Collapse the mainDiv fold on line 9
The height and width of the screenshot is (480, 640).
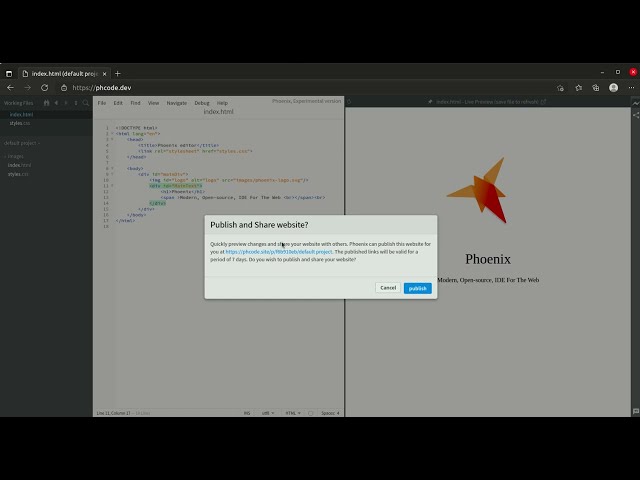(x=112, y=174)
